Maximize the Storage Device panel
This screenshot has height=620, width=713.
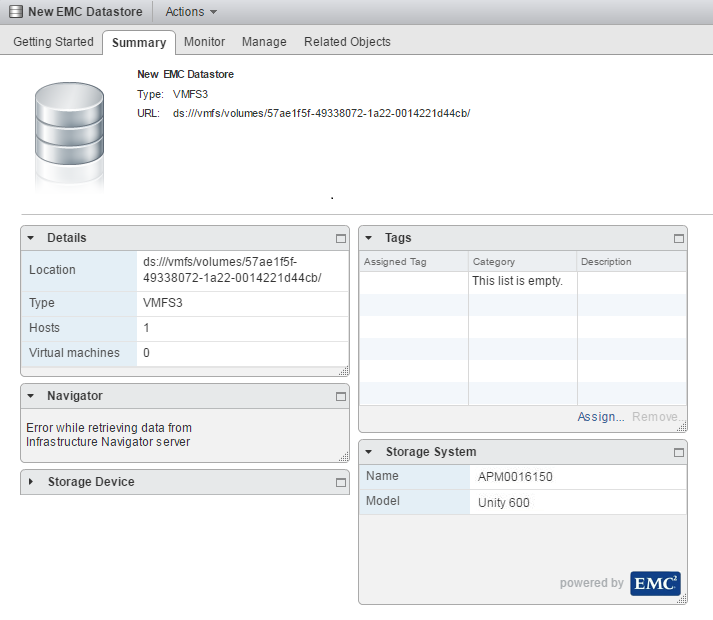(341, 483)
